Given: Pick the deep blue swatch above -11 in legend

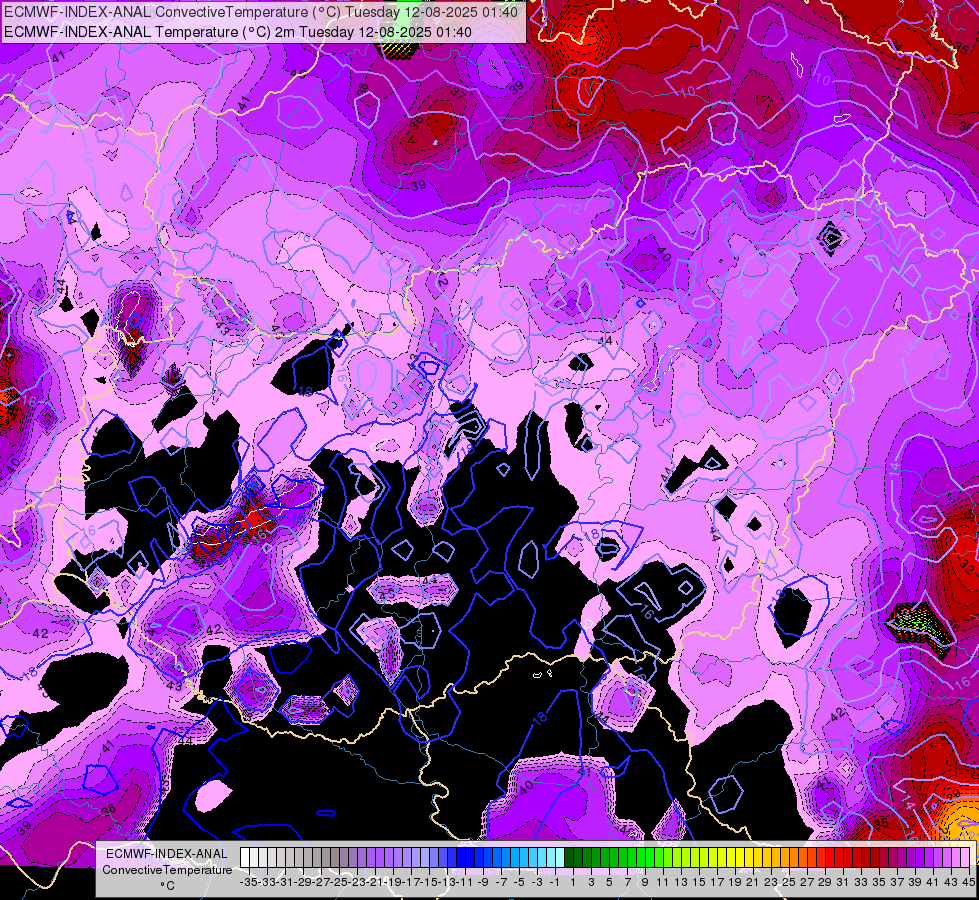Looking at the screenshot, I should click(x=461, y=857).
